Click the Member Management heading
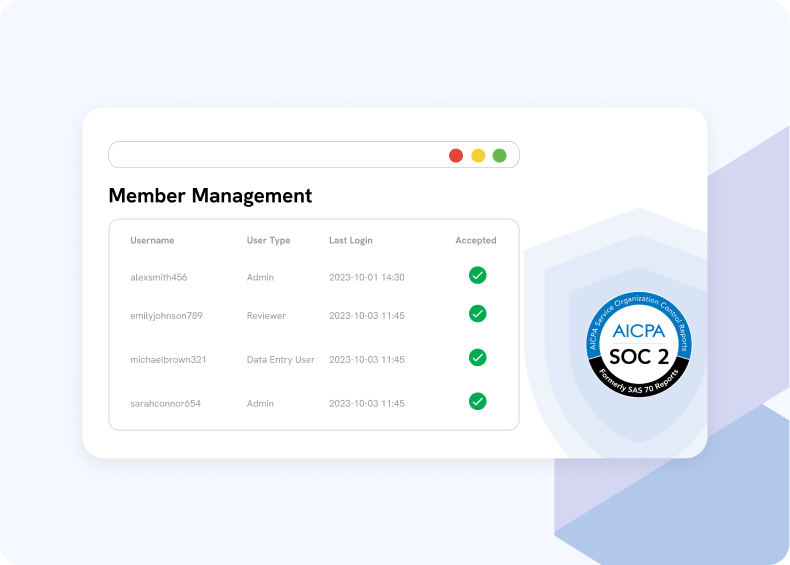Viewport: 790px width, 565px height. (210, 196)
